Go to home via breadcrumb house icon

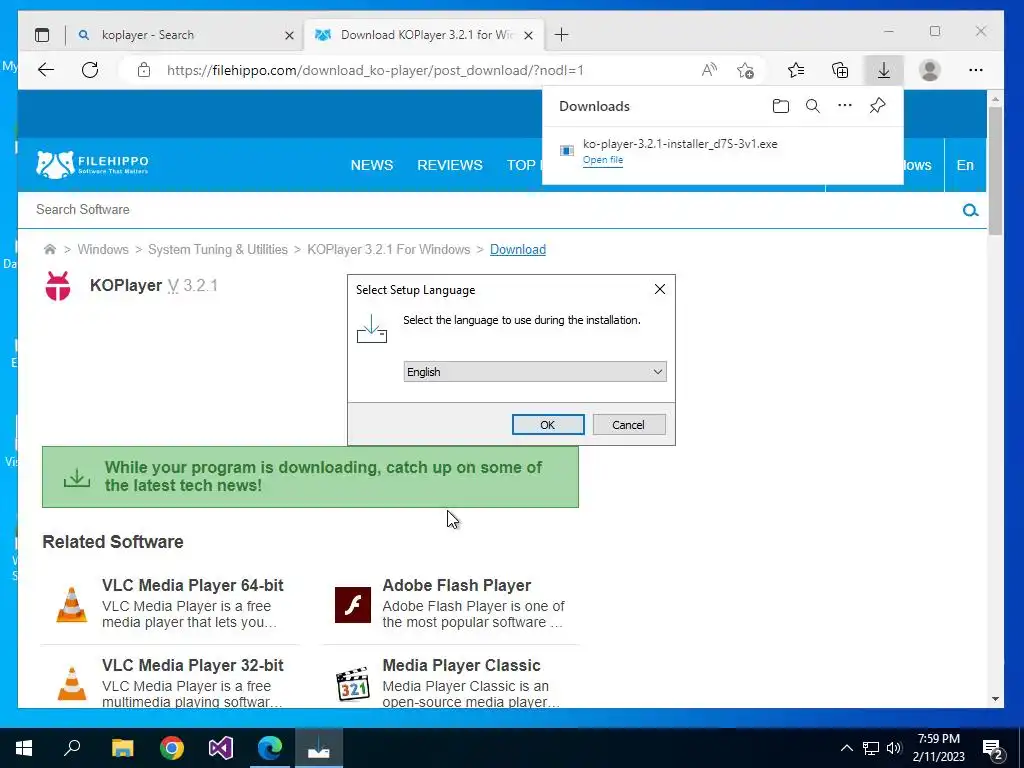point(50,249)
